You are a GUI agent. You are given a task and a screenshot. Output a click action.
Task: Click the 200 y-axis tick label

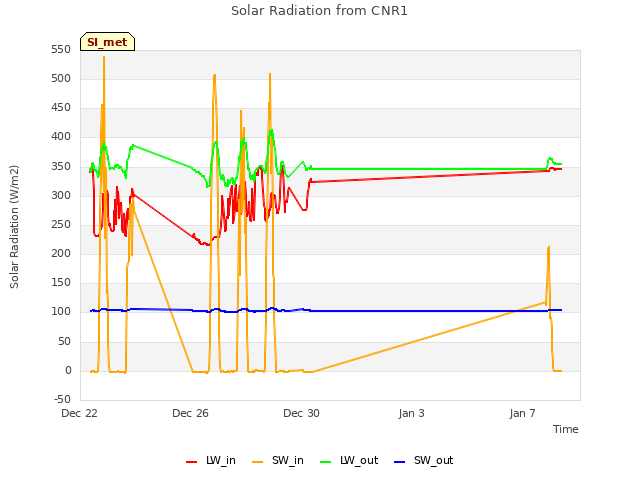(61, 253)
